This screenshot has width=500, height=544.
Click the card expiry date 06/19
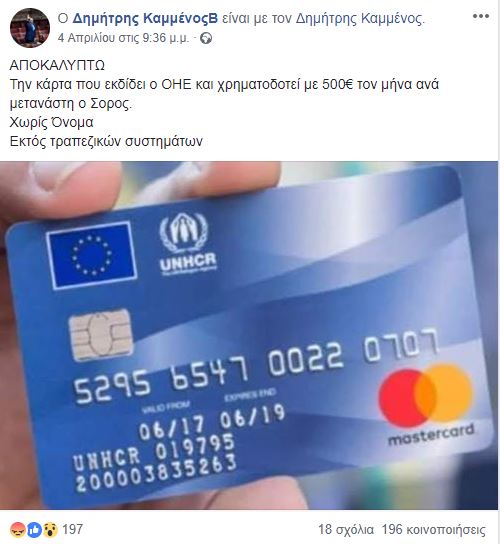(252, 416)
